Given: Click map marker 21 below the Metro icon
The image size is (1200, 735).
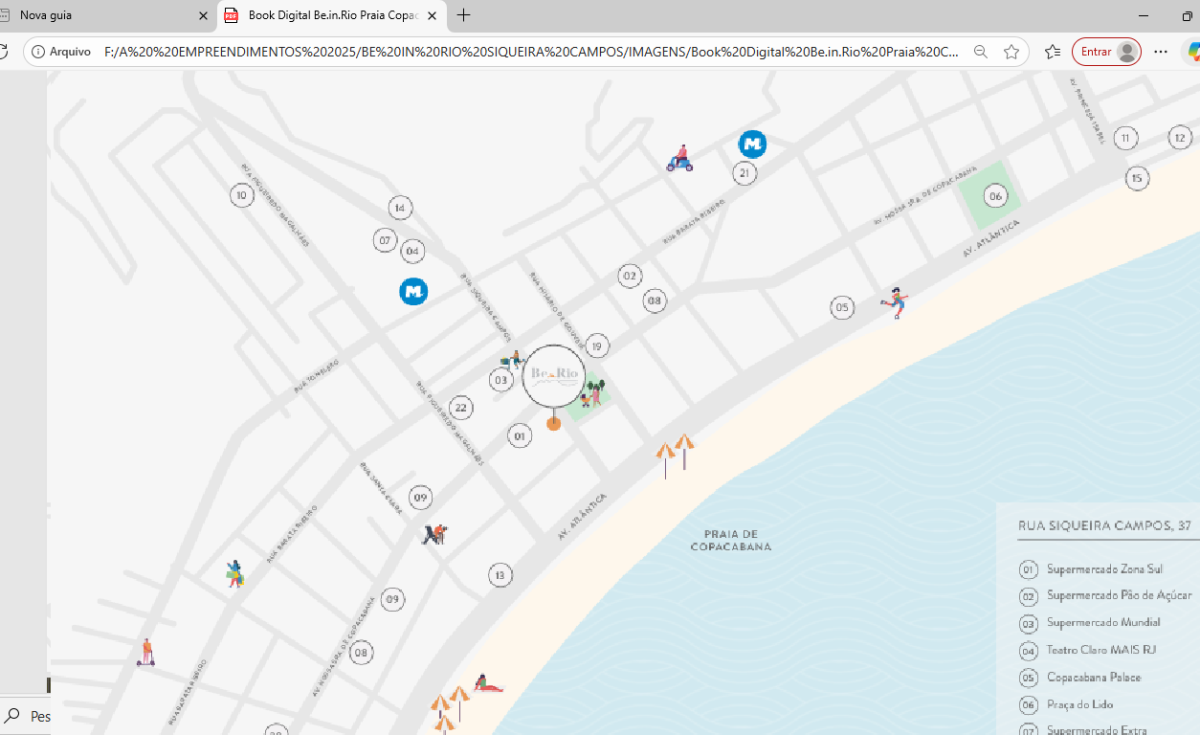Looking at the screenshot, I should click(744, 173).
